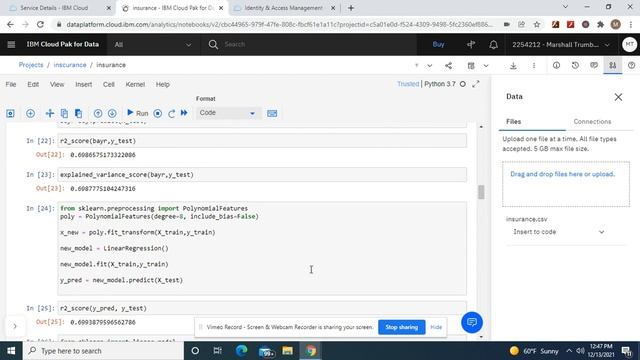The height and width of the screenshot is (360, 640).
Task: Expand notebook to full screen icon
Action: (x=476, y=84)
